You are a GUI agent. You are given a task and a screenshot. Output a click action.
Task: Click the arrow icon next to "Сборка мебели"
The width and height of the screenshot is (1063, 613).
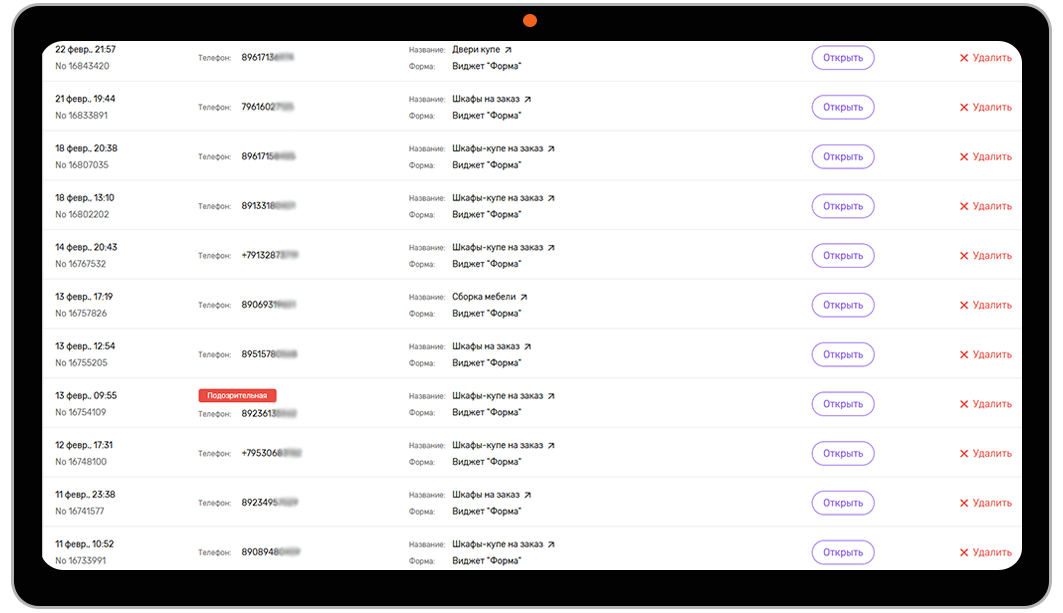click(x=523, y=297)
